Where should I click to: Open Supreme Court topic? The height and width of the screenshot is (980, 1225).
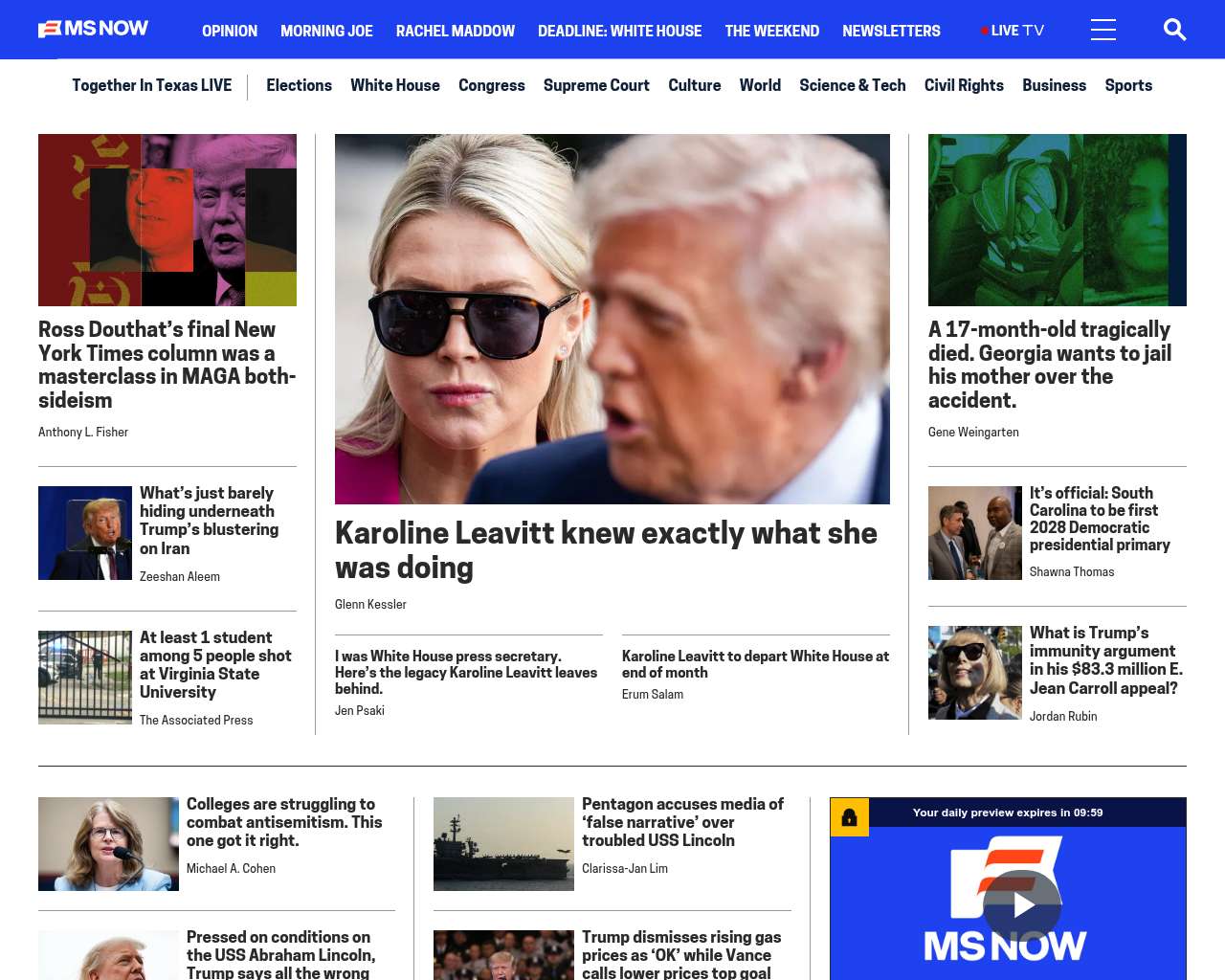(596, 85)
